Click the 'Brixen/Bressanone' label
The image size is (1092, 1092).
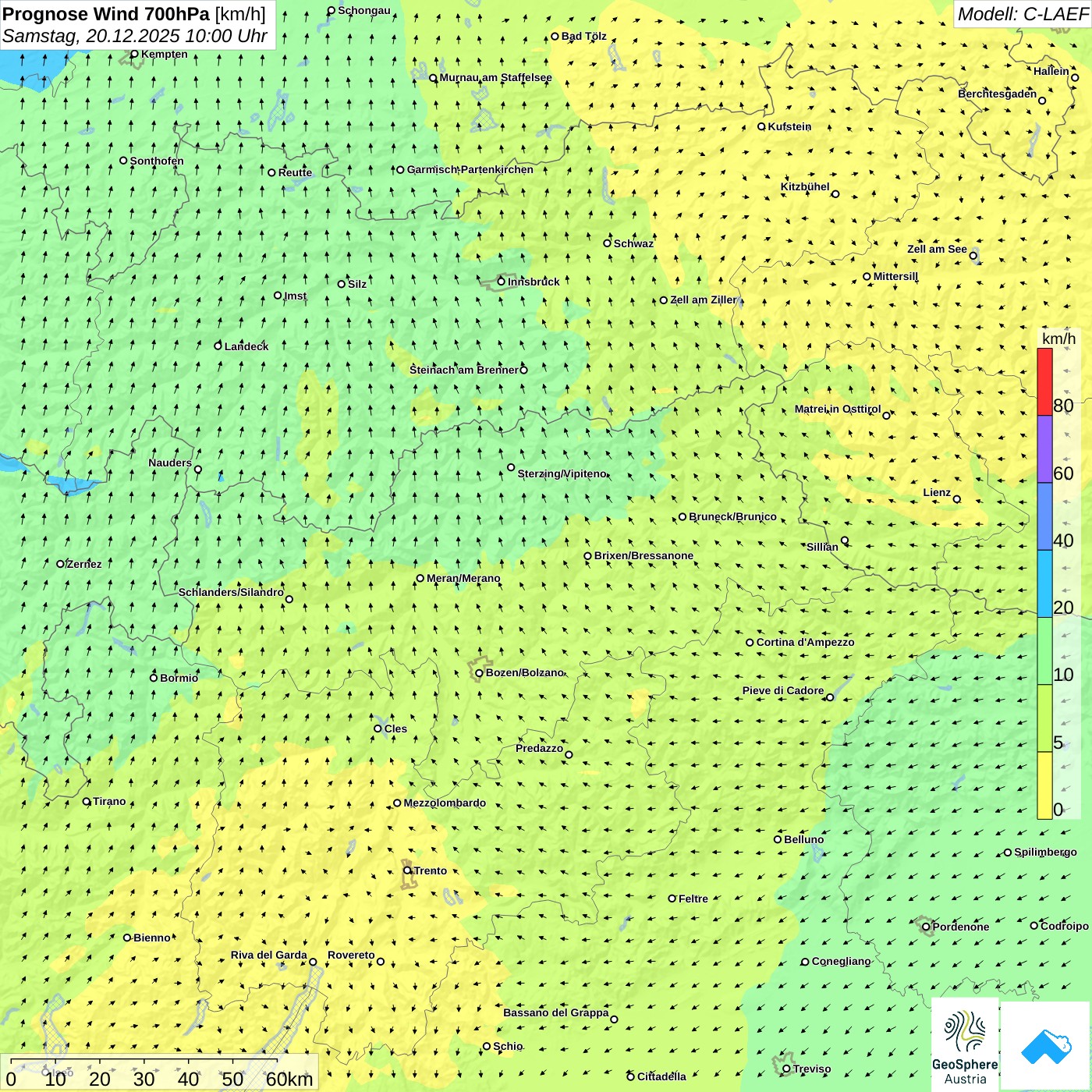point(643,555)
